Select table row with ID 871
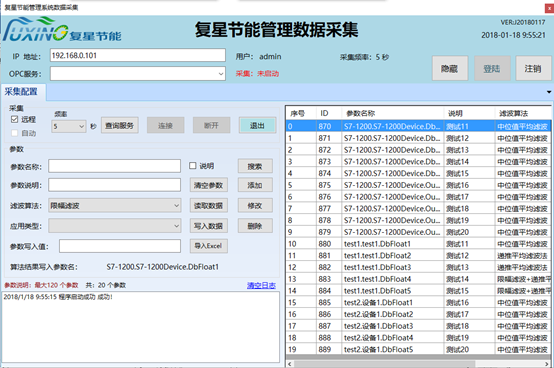The image size is (554, 368). click(418, 138)
